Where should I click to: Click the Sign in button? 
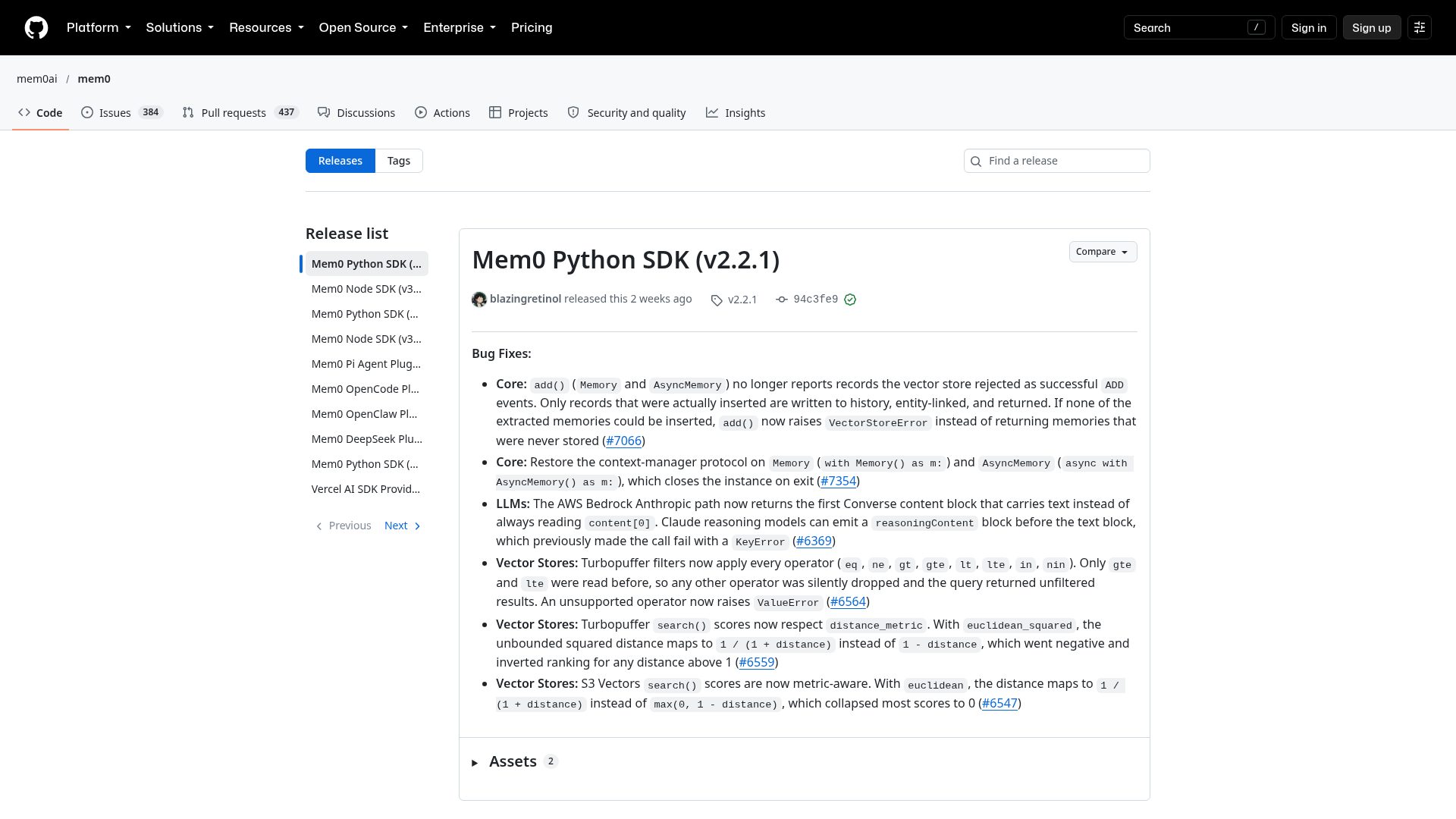[1309, 28]
